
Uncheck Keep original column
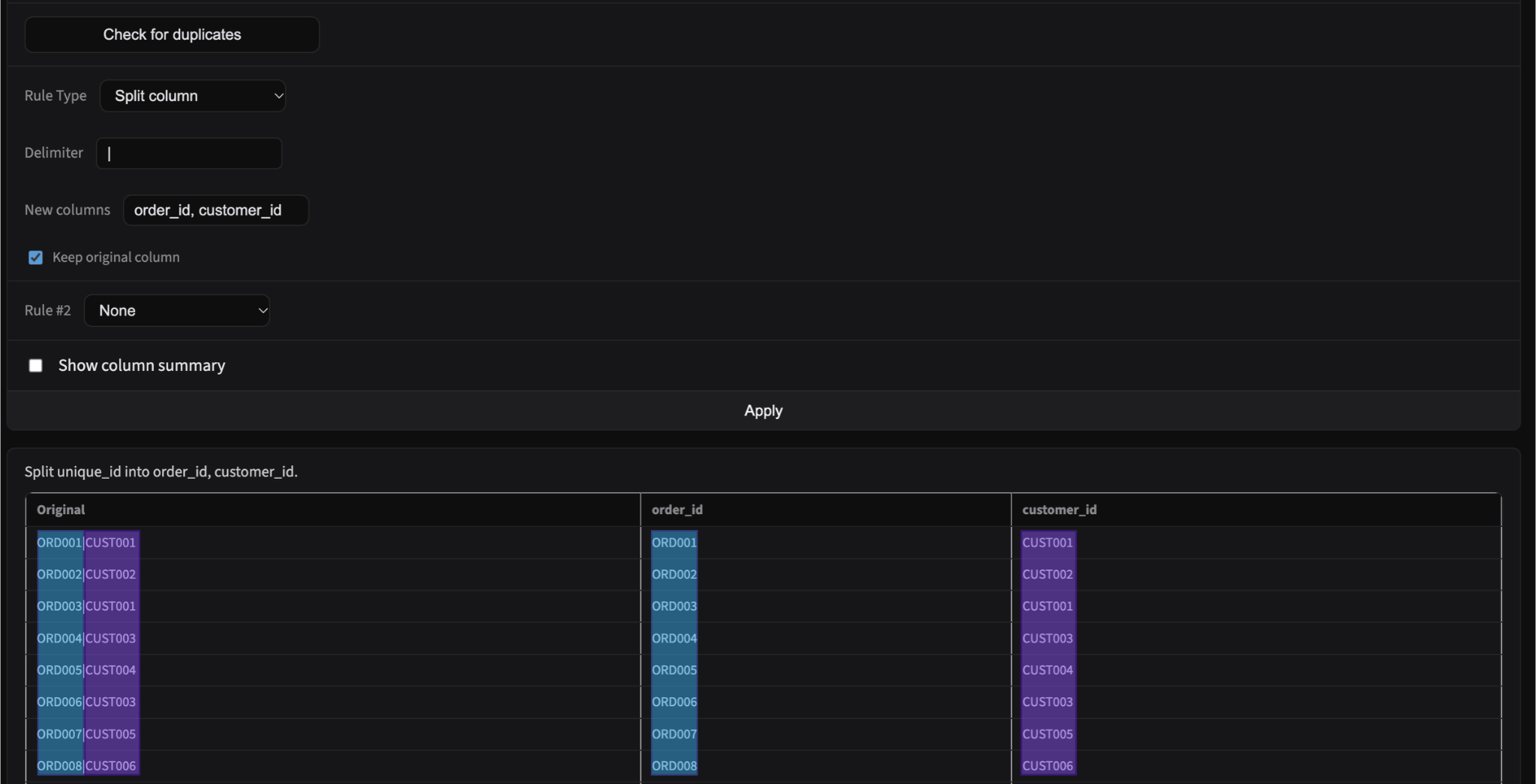[x=35, y=258]
